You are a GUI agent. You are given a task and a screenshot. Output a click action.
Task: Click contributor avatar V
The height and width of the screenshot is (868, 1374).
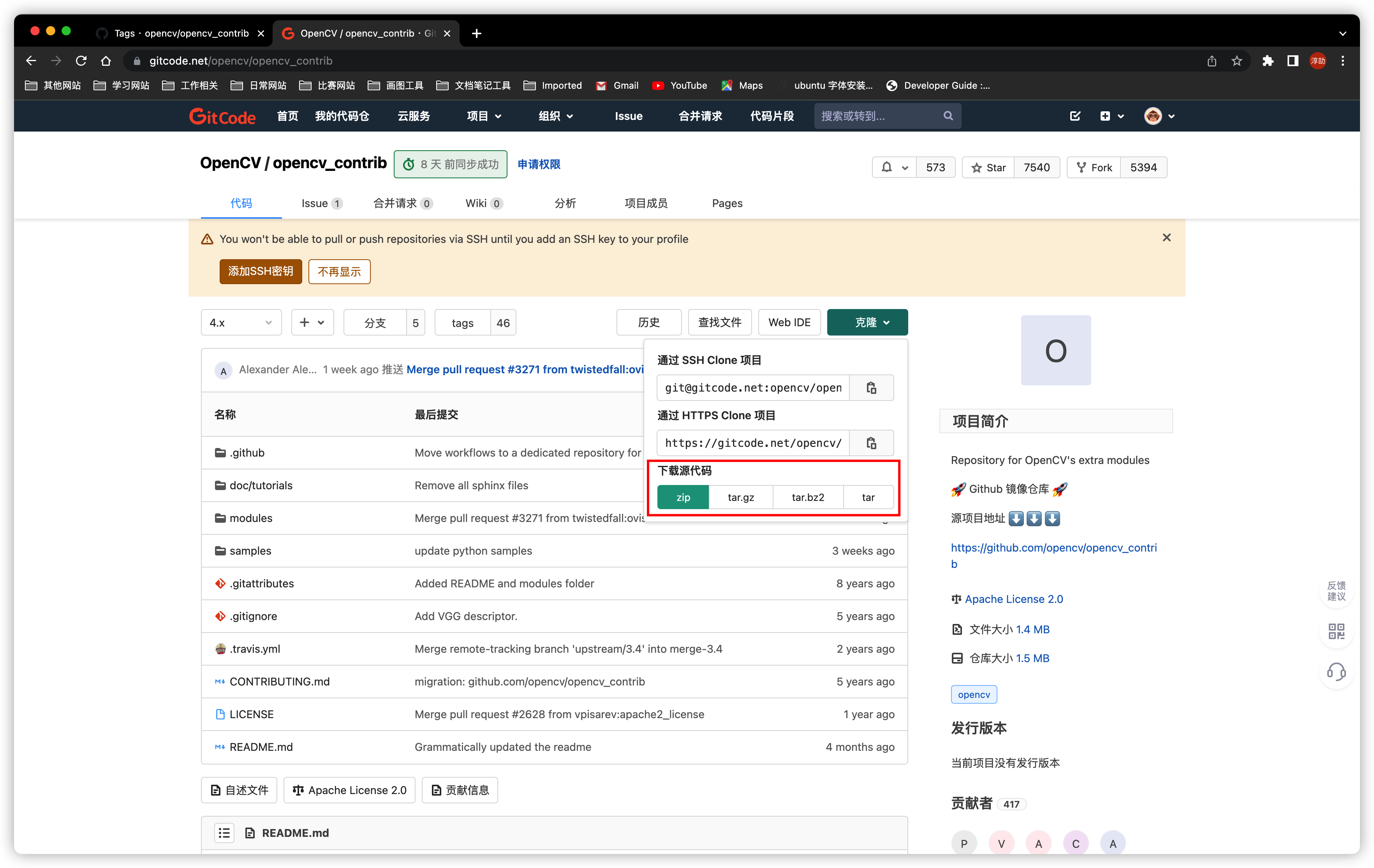coord(1001,843)
